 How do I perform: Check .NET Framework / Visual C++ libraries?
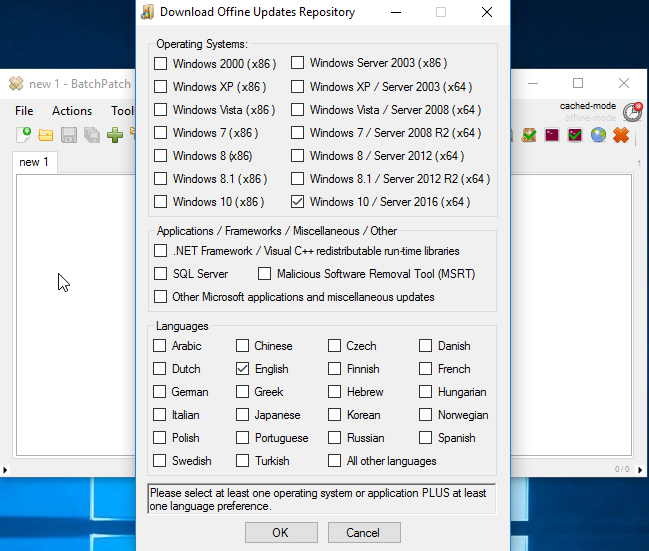pos(161,251)
